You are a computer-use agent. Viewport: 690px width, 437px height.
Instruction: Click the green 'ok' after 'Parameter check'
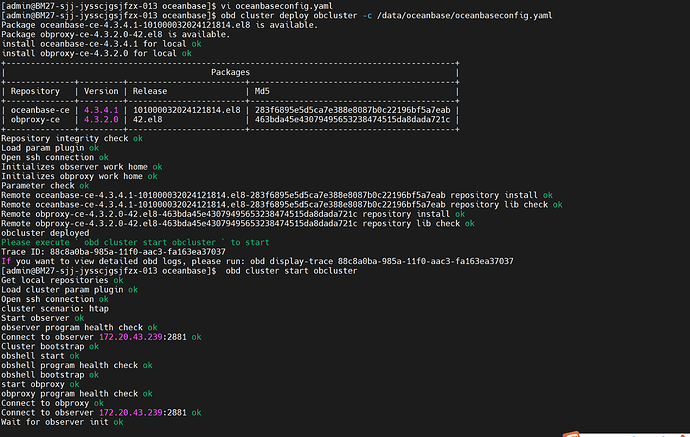click(84, 186)
